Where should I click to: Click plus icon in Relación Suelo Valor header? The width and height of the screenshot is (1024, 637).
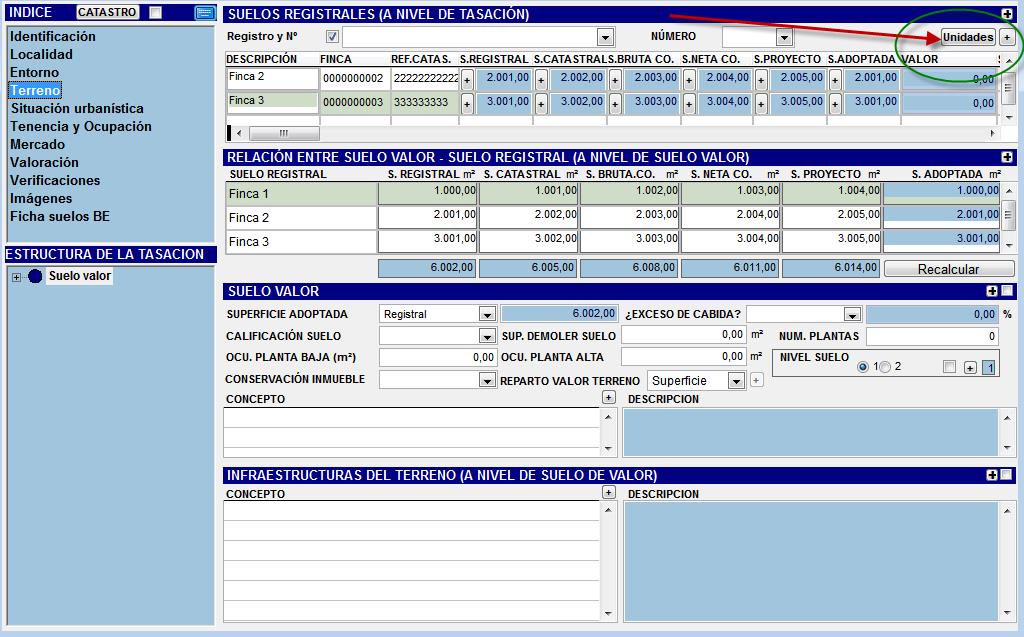[1006, 157]
